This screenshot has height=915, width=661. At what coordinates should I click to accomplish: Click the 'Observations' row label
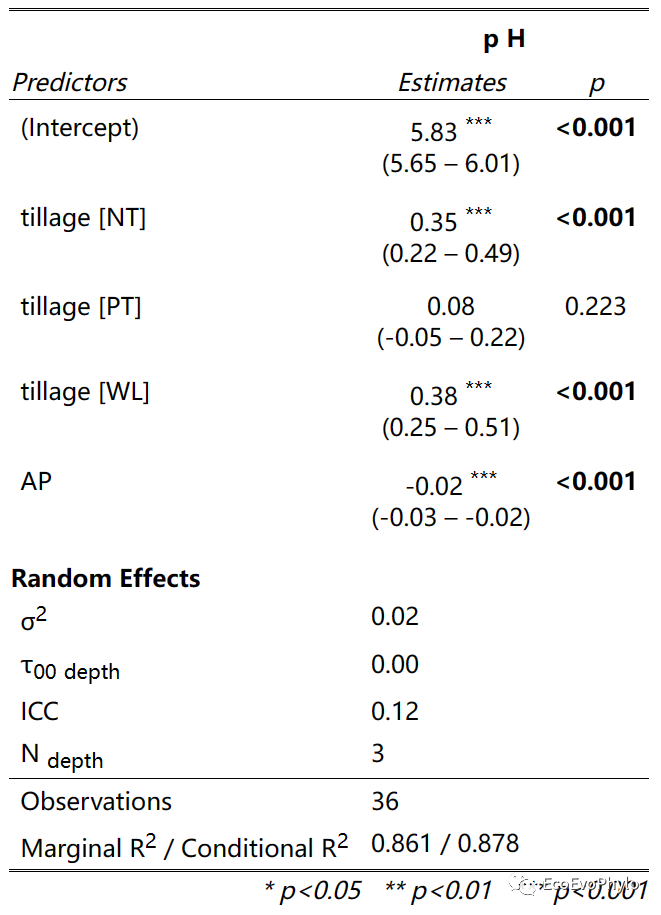coord(96,801)
